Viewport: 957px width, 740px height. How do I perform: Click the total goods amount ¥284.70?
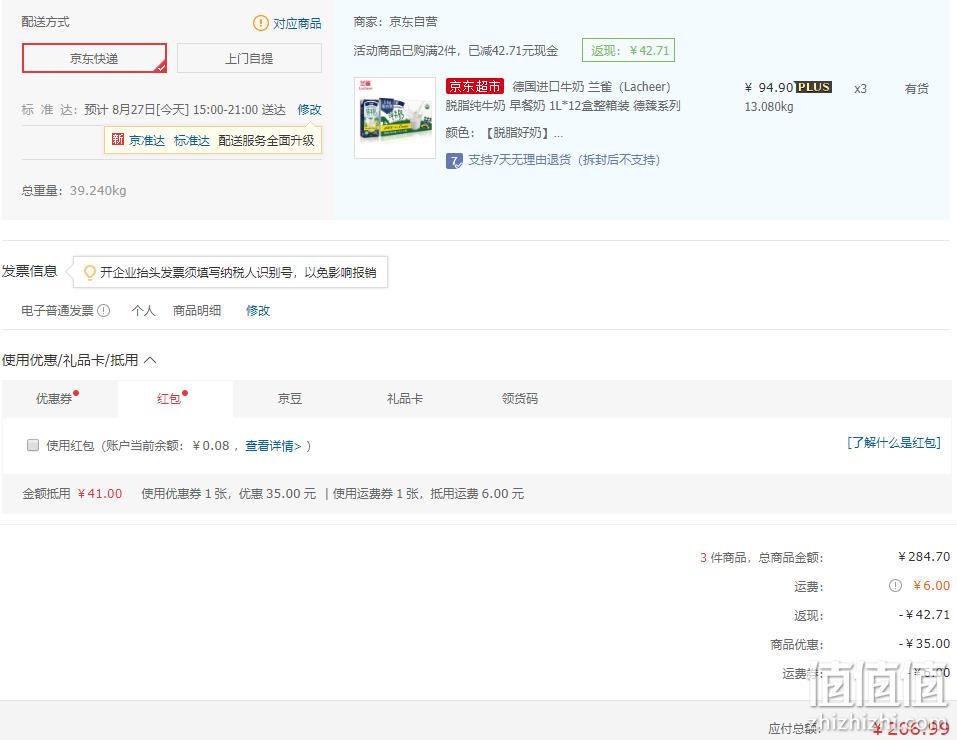click(924, 557)
